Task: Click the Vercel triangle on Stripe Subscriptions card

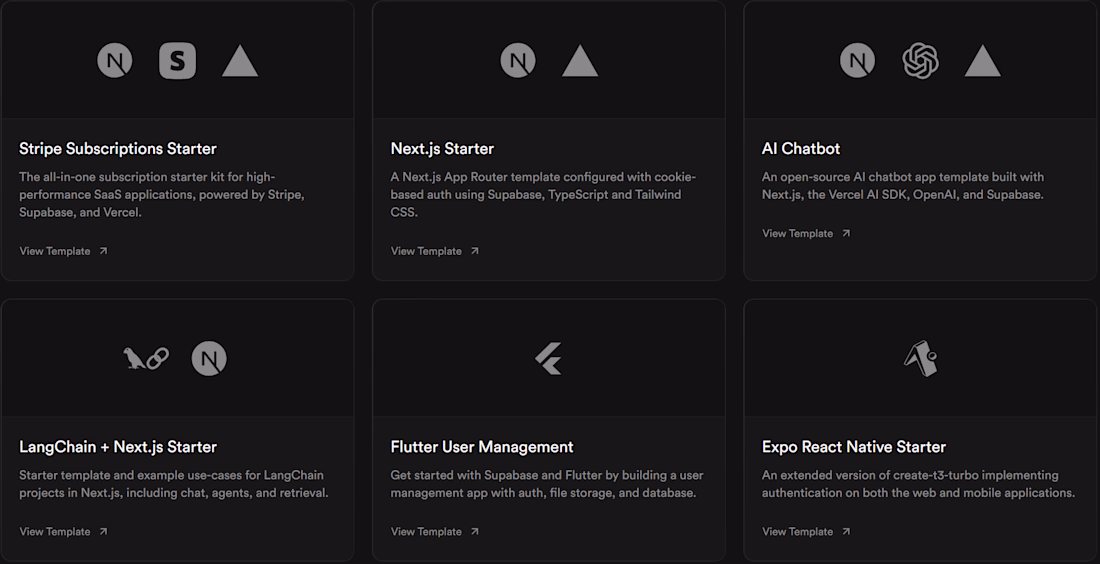Action: pyautogui.click(x=240, y=63)
